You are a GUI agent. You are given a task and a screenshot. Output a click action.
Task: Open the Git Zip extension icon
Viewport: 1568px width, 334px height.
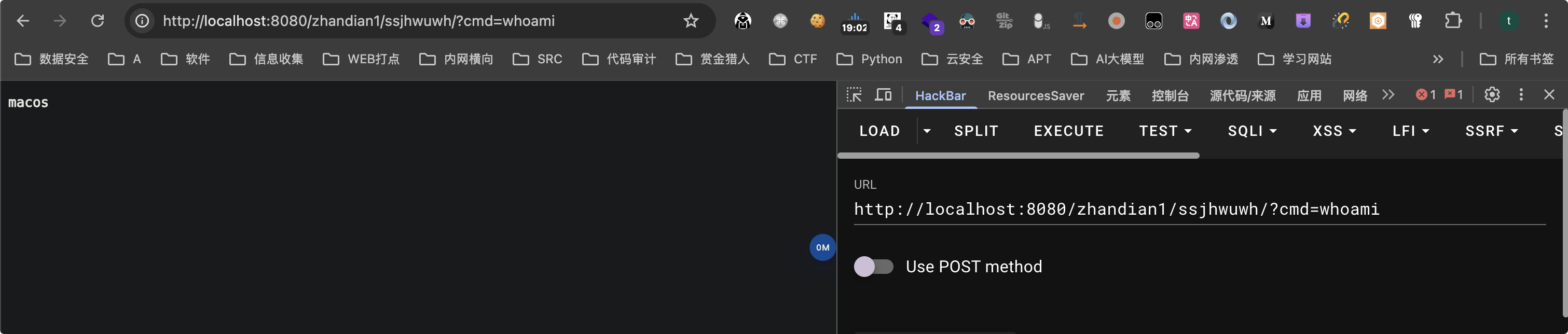tap(1005, 21)
